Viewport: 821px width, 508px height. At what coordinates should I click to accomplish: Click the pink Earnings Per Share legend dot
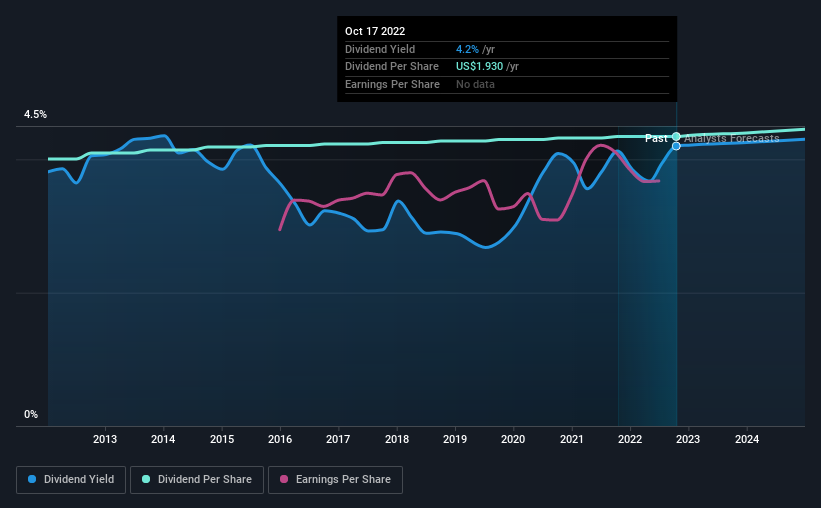coord(284,479)
